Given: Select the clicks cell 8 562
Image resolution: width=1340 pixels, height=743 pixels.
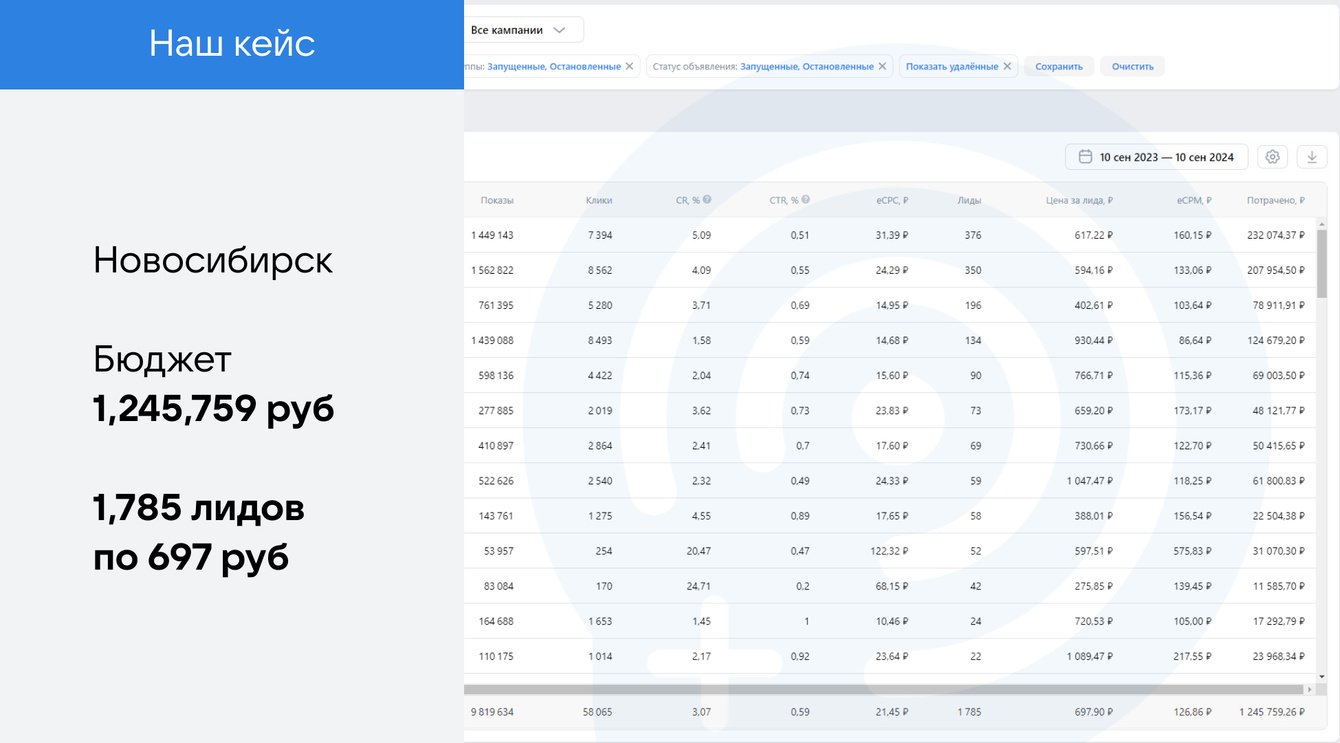Looking at the screenshot, I should coord(599,270).
